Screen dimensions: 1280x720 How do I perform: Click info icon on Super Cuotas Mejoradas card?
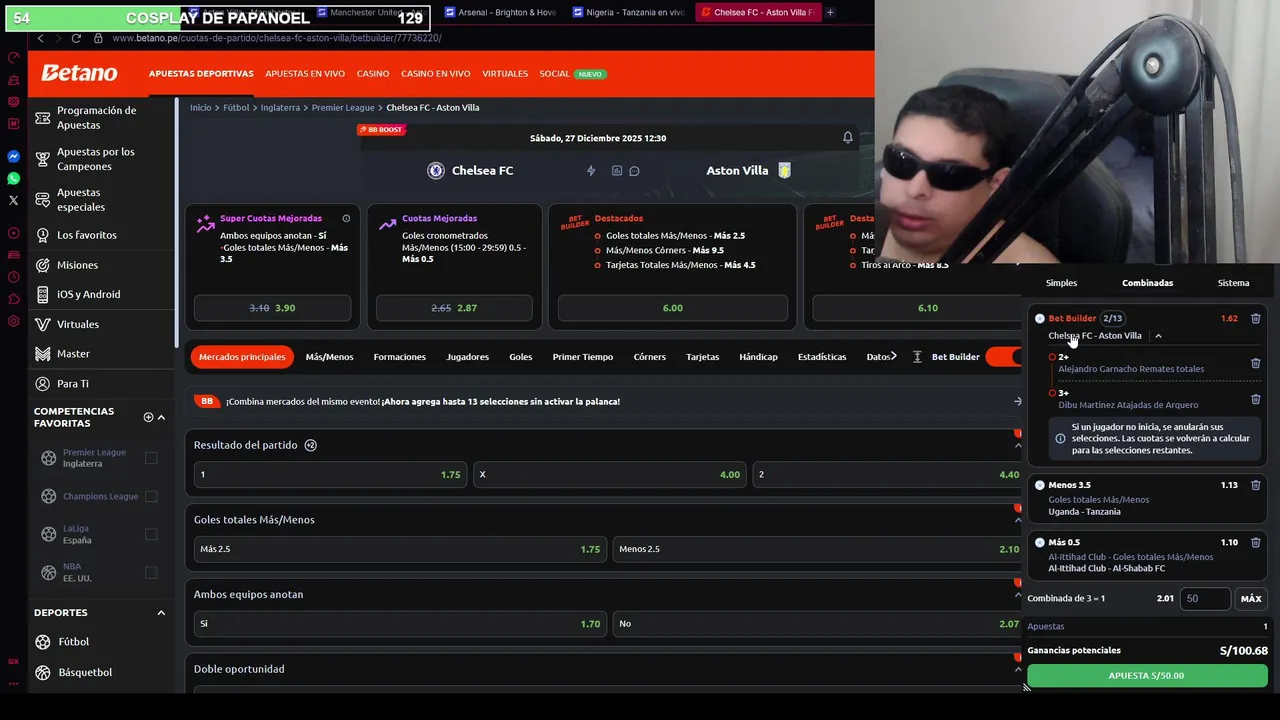(x=346, y=218)
